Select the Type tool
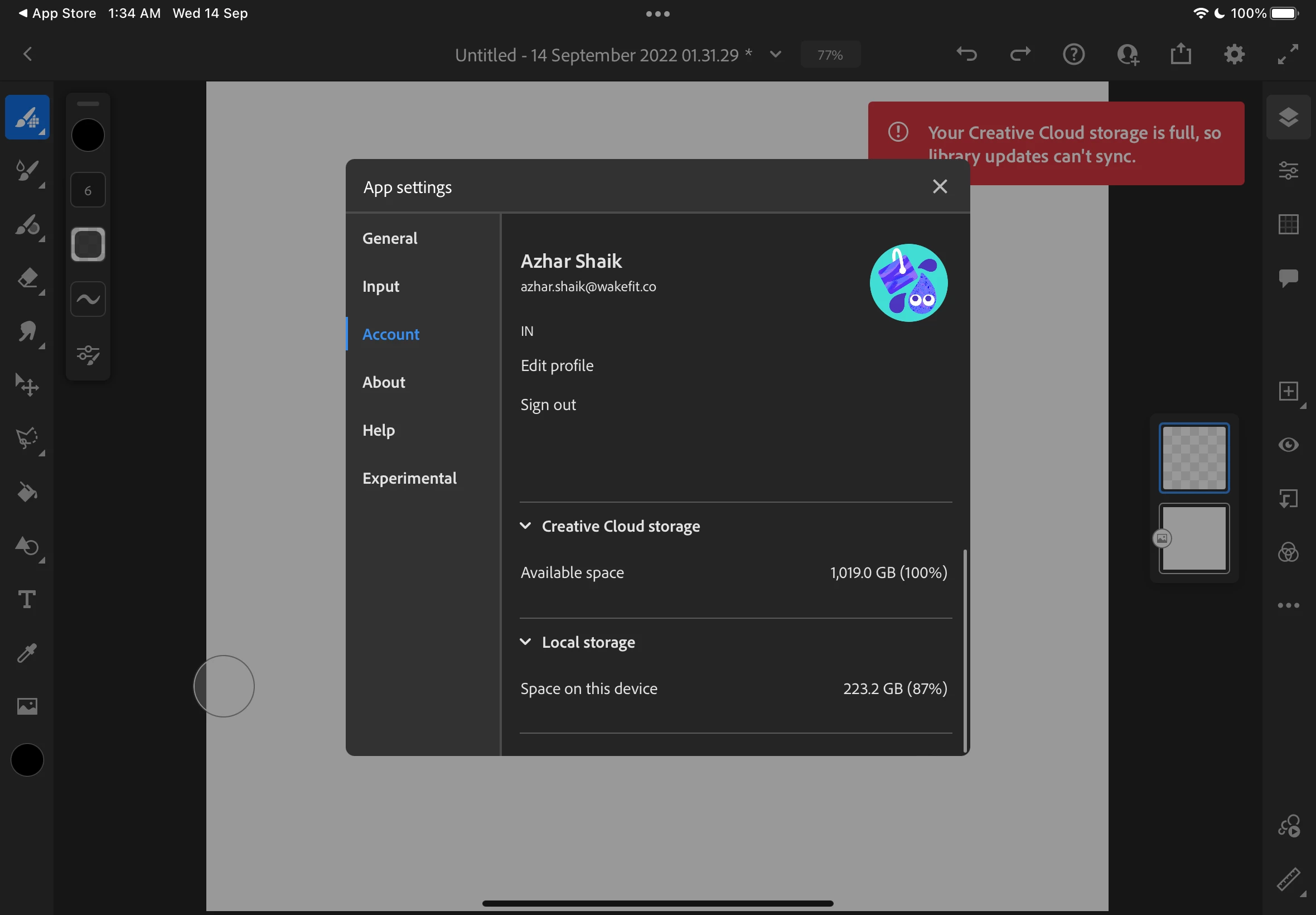Viewport: 1316px width, 915px height. coord(27,600)
